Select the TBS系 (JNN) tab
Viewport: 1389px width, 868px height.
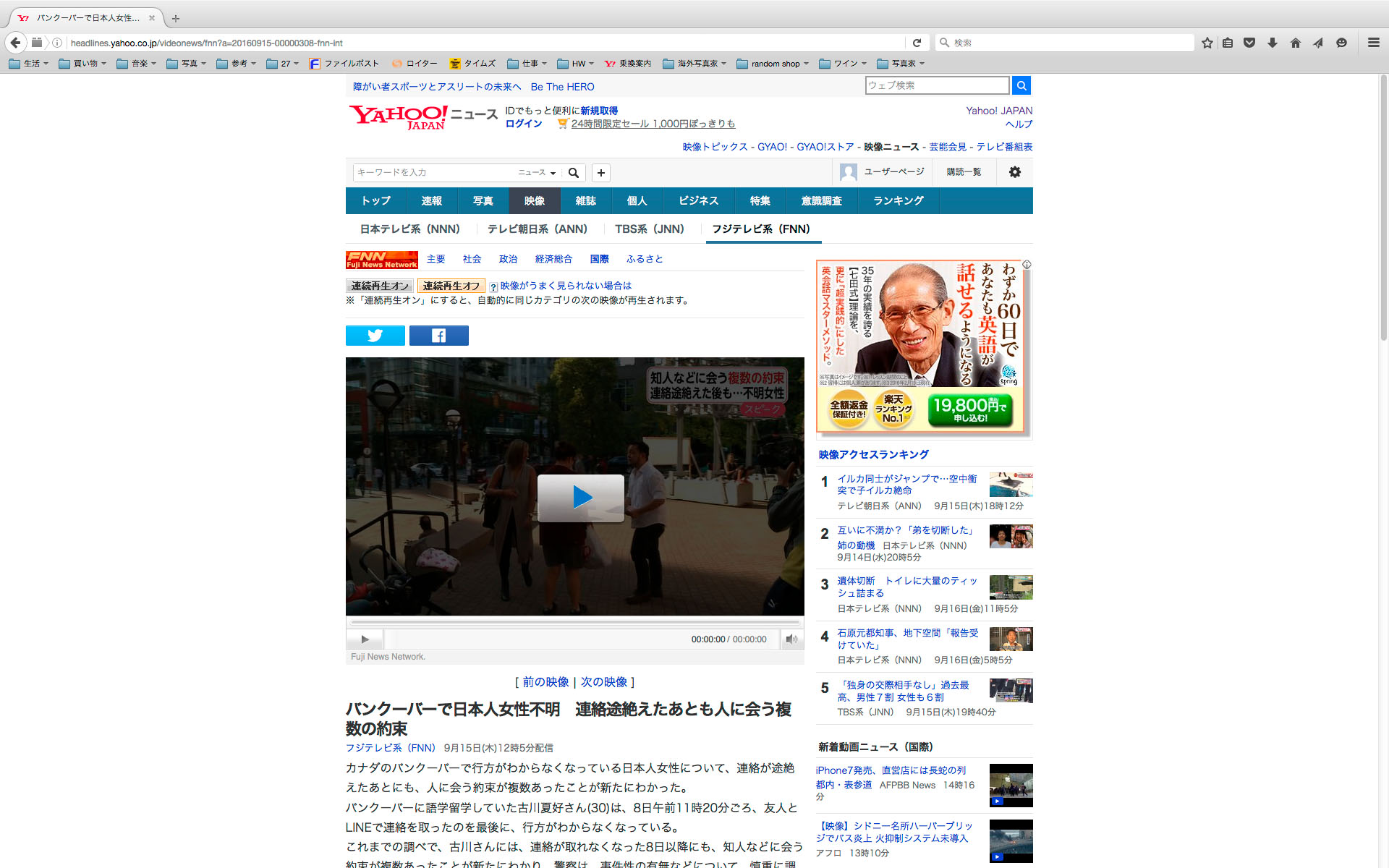(x=649, y=229)
